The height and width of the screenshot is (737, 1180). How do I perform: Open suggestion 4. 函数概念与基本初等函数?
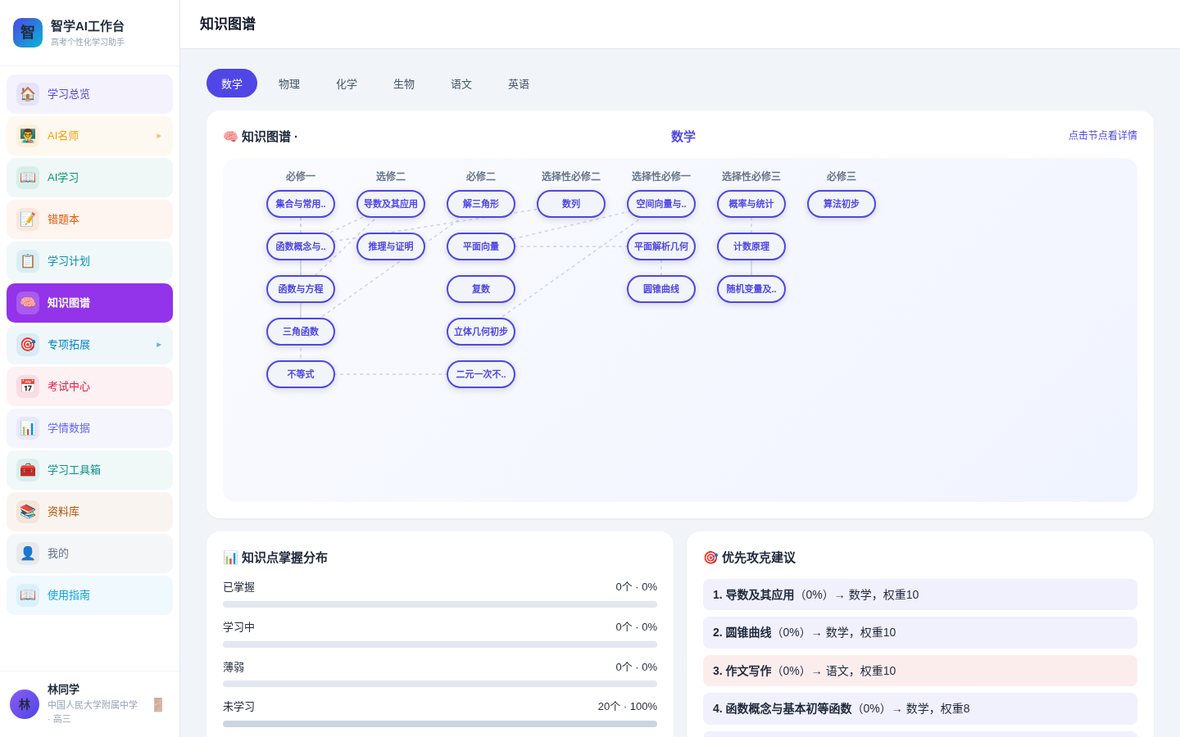pyautogui.click(x=920, y=708)
